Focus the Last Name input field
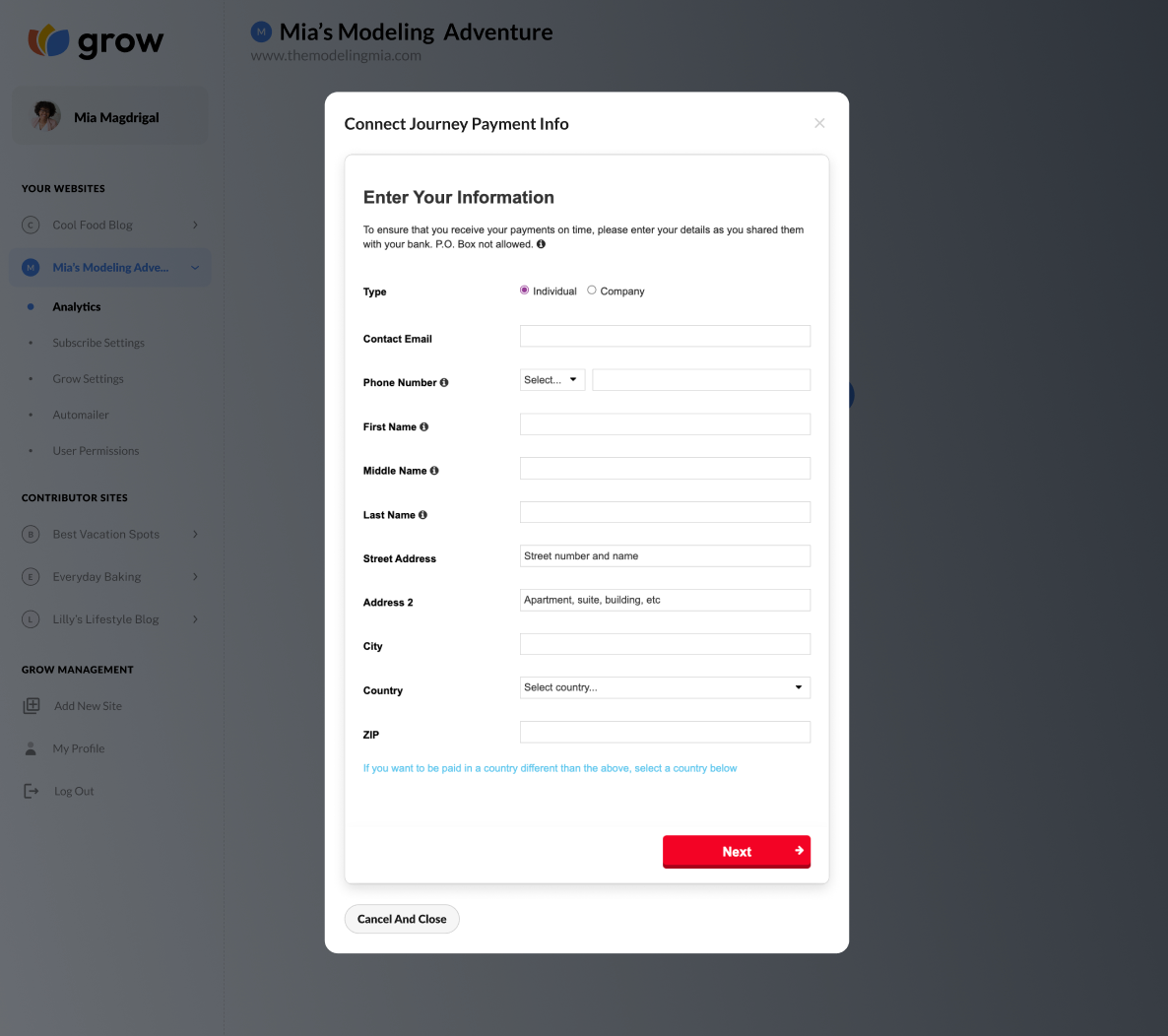 coord(665,512)
